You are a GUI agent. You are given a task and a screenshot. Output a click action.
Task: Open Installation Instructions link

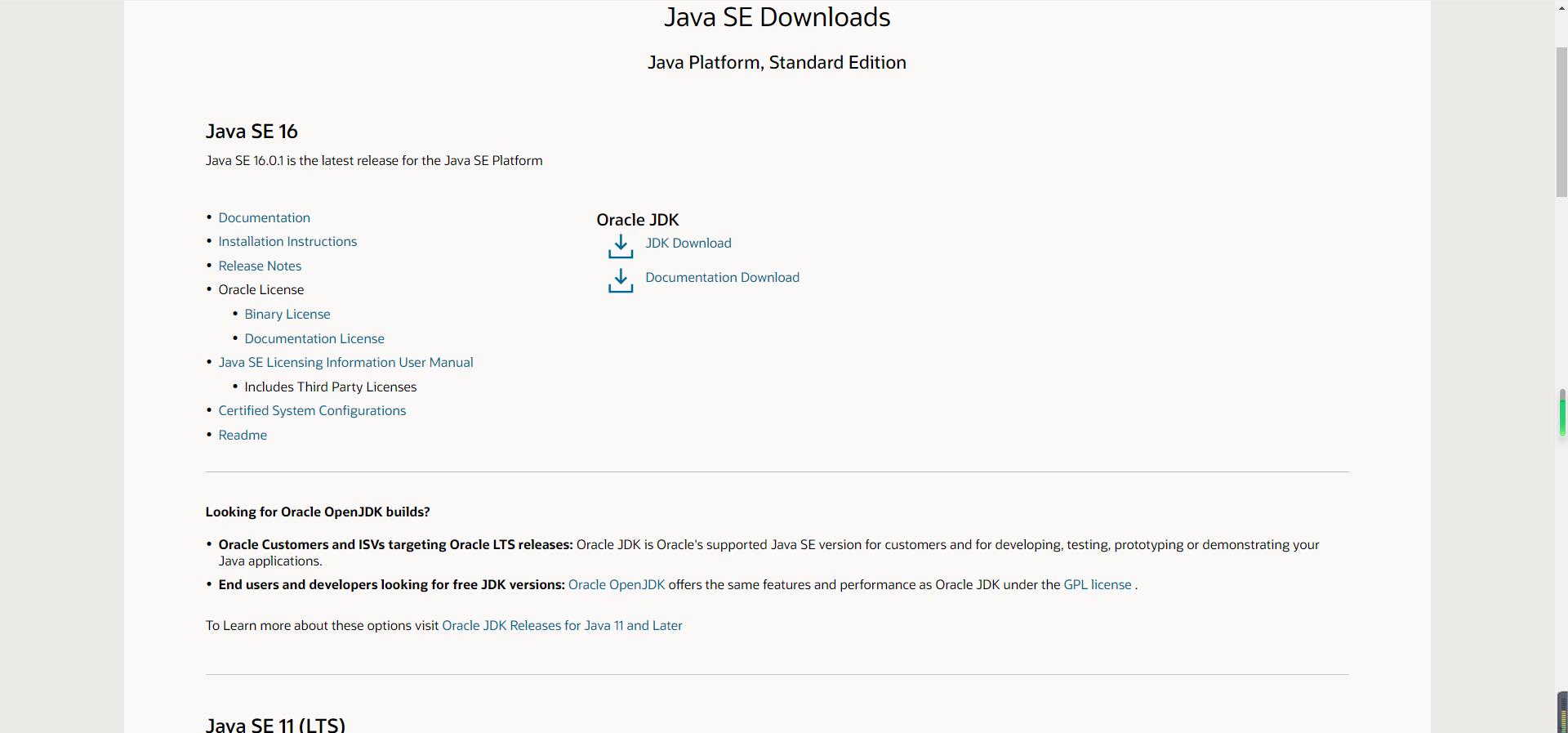[287, 241]
